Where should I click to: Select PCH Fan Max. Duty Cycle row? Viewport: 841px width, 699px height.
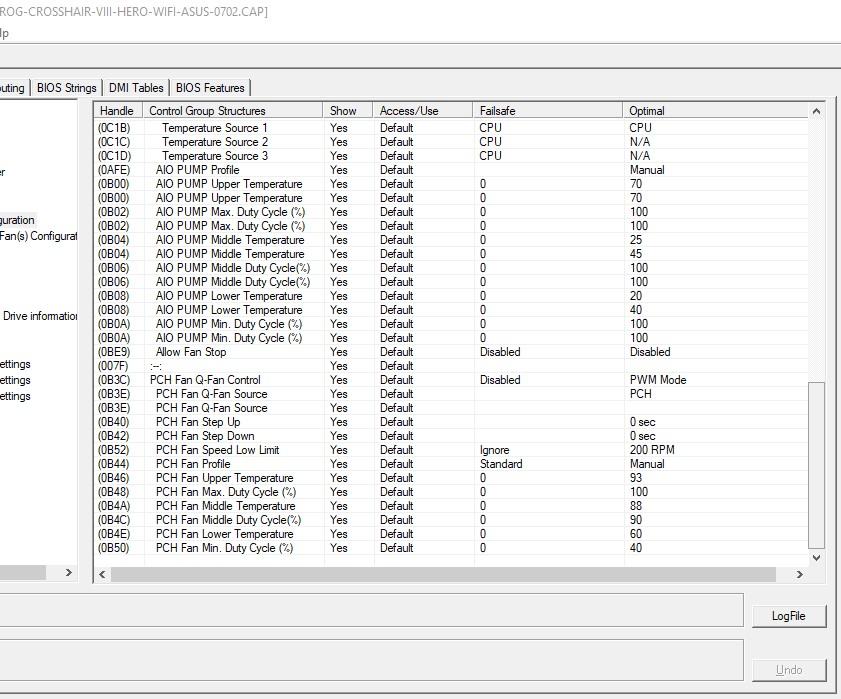[x=451, y=491]
